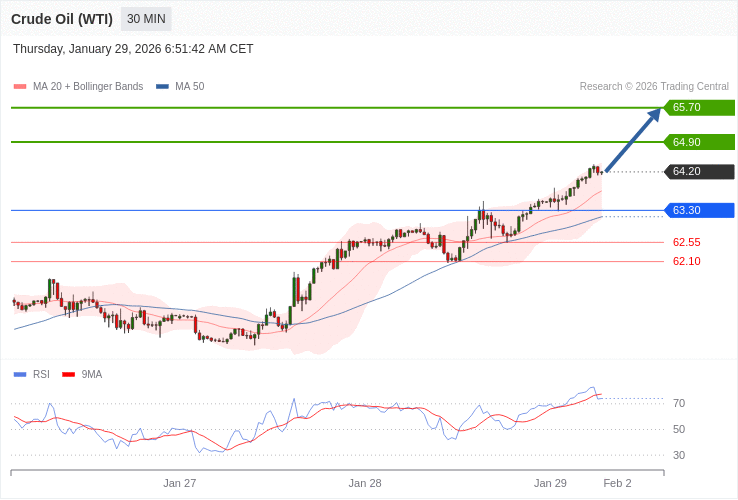Click the 62.10 support level label
Screen dimensions: 738x500
point(686,262)
